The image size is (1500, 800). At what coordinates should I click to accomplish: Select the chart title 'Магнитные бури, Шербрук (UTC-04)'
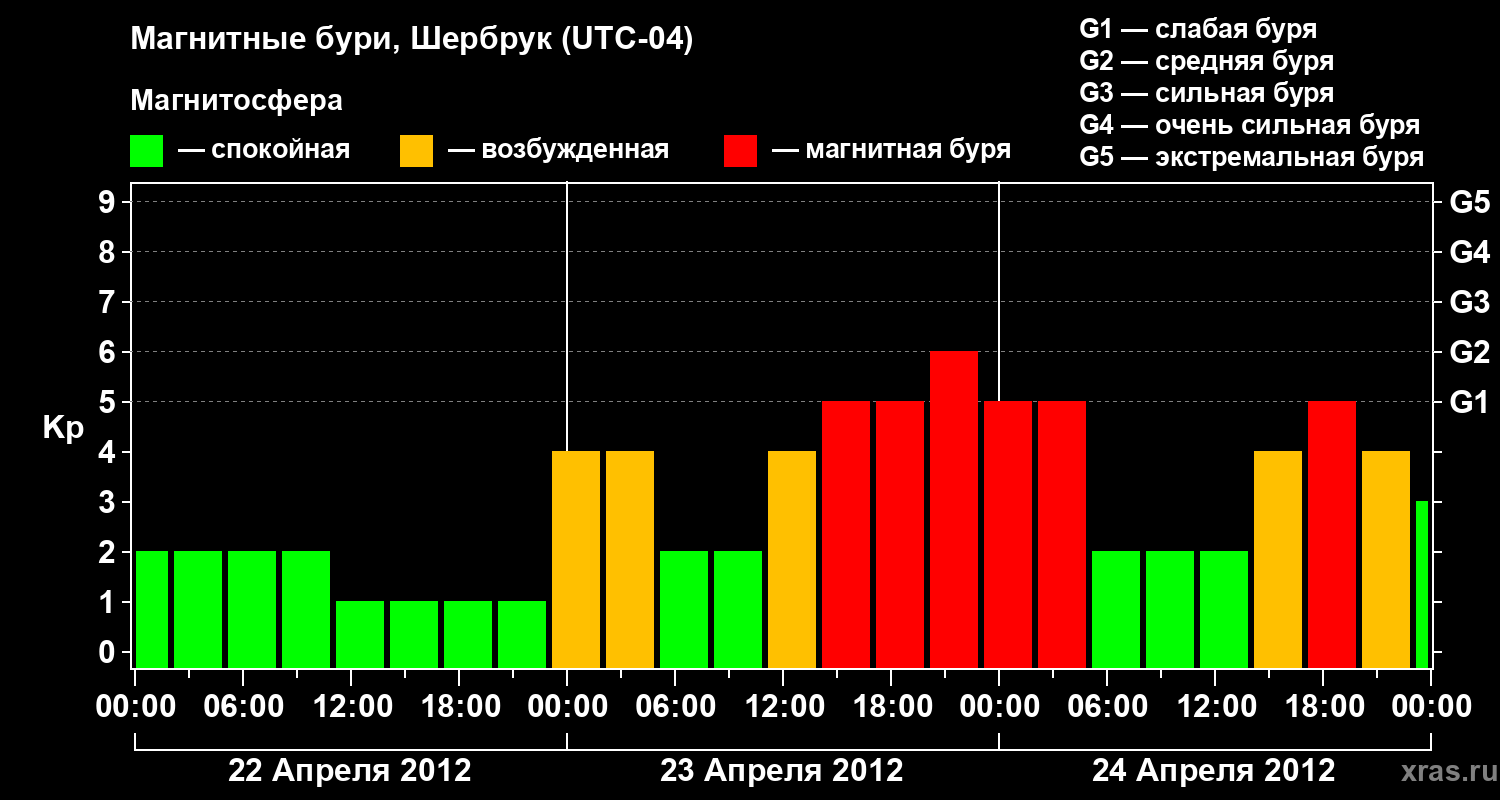coord(411,41)
